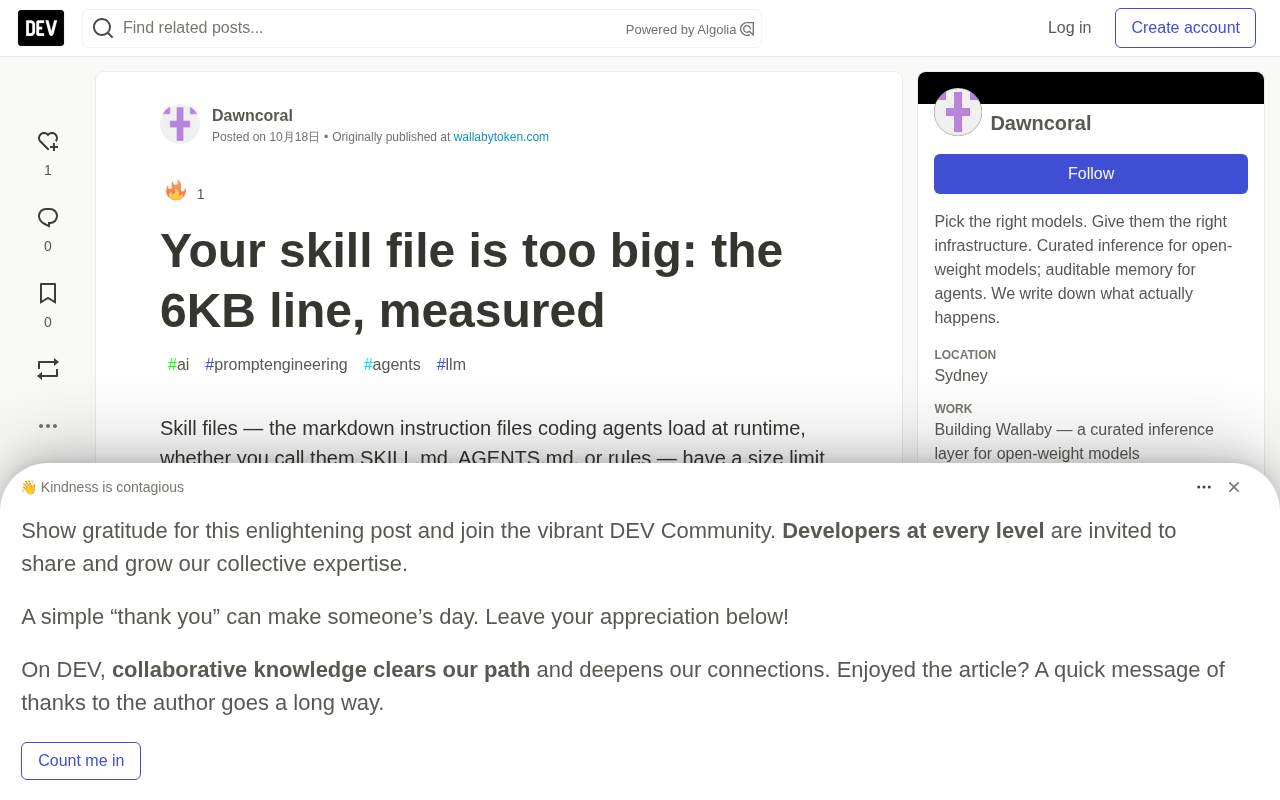Viewport: 1280px width, 800px height.
Task: Open the #agents tag
Action: (x=392, y=365)
